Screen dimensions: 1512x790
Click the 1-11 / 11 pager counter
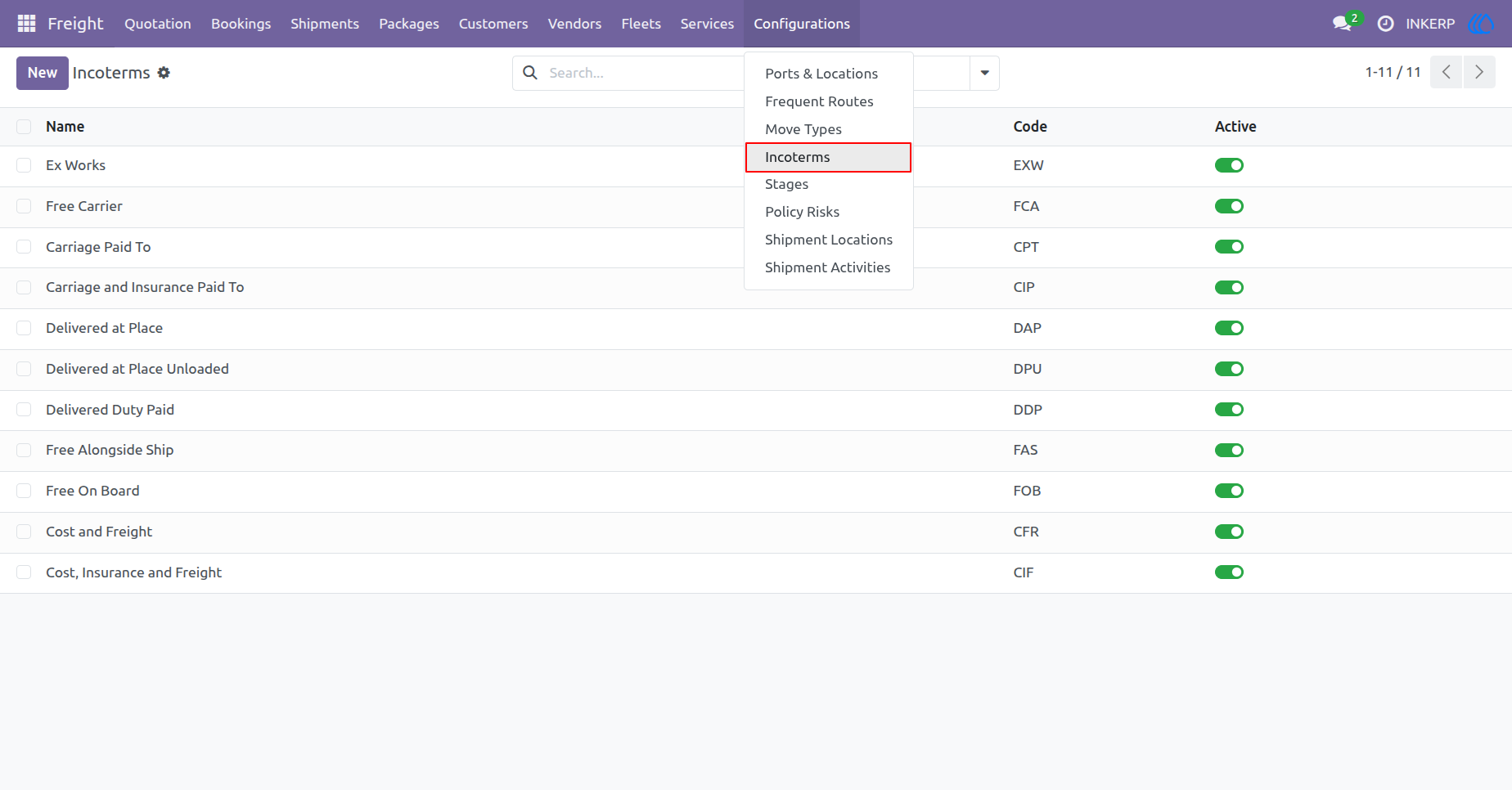coord(1393,72)
